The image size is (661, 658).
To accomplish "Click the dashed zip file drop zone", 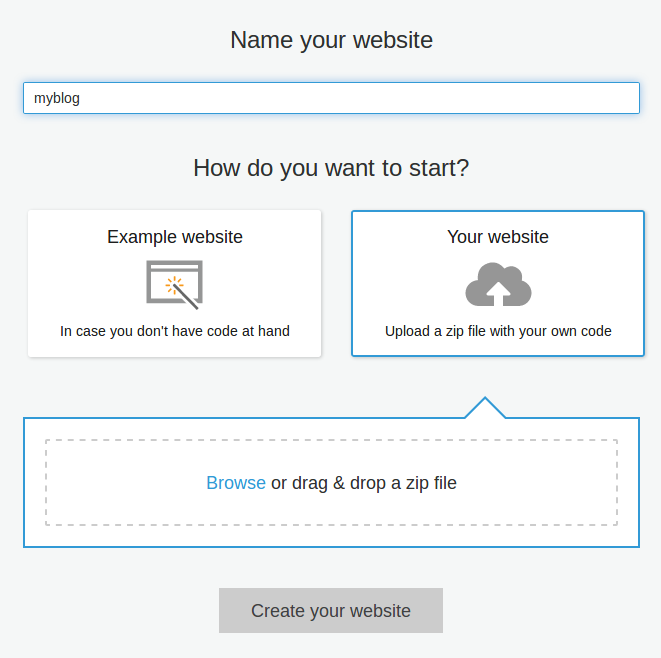I will [331, 483].
